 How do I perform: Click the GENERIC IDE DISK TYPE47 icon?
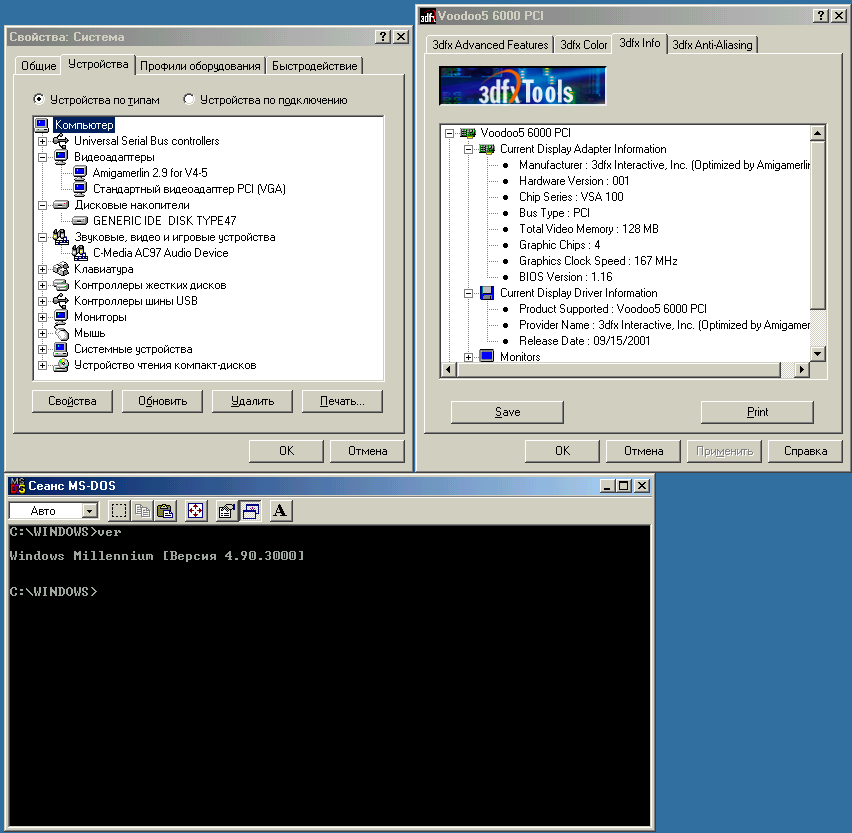(x=80, y=221)
